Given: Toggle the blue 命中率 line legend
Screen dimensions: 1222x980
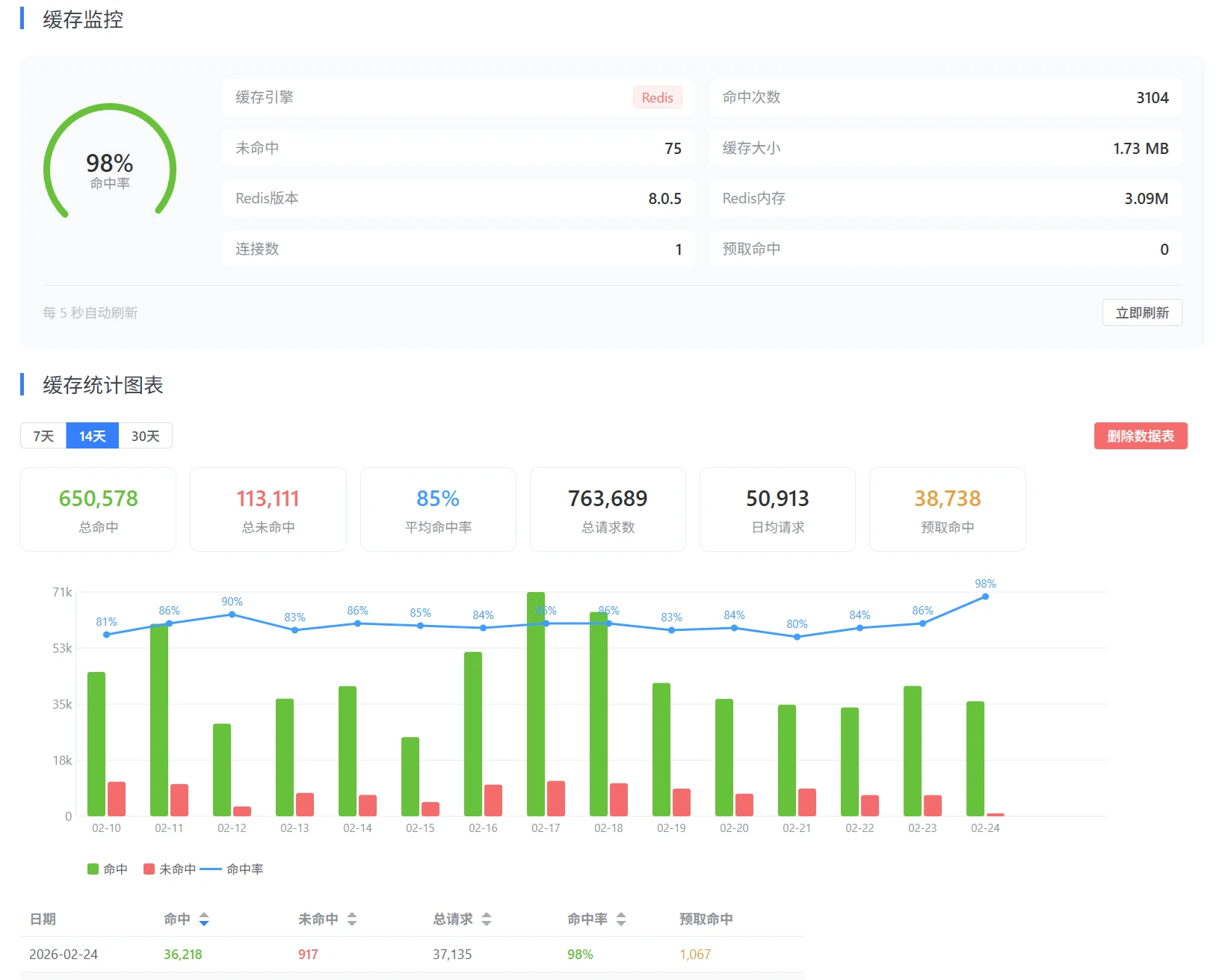Looking at the screenshot, I should [232, 869].
